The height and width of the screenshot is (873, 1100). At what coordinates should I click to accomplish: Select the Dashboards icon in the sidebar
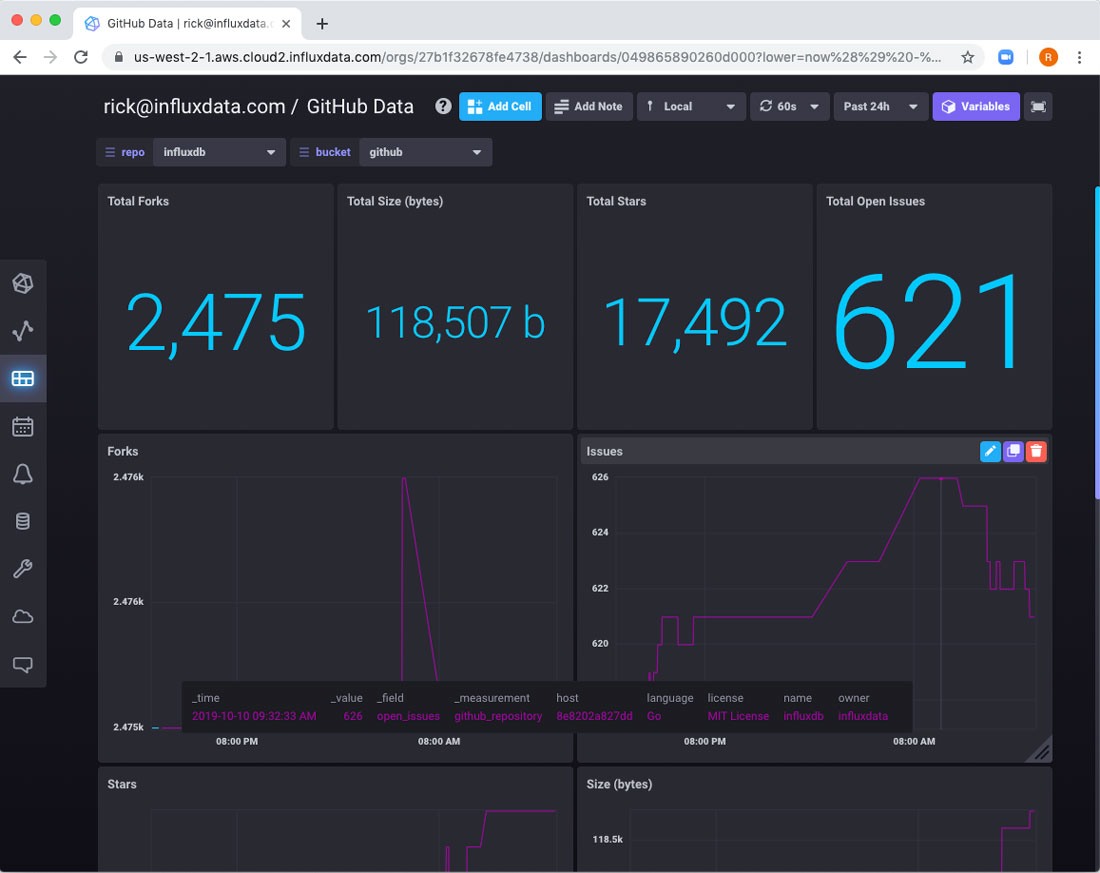point(22,379)
